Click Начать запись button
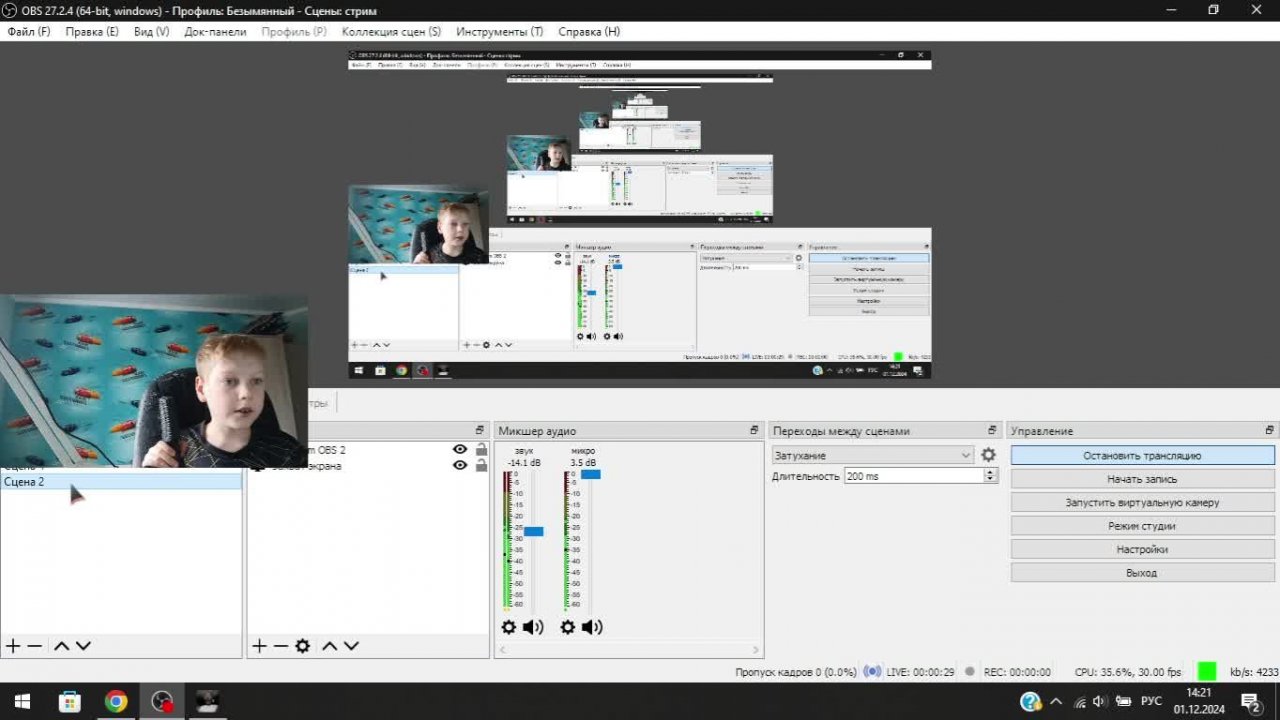 [x=1142, y=479]
